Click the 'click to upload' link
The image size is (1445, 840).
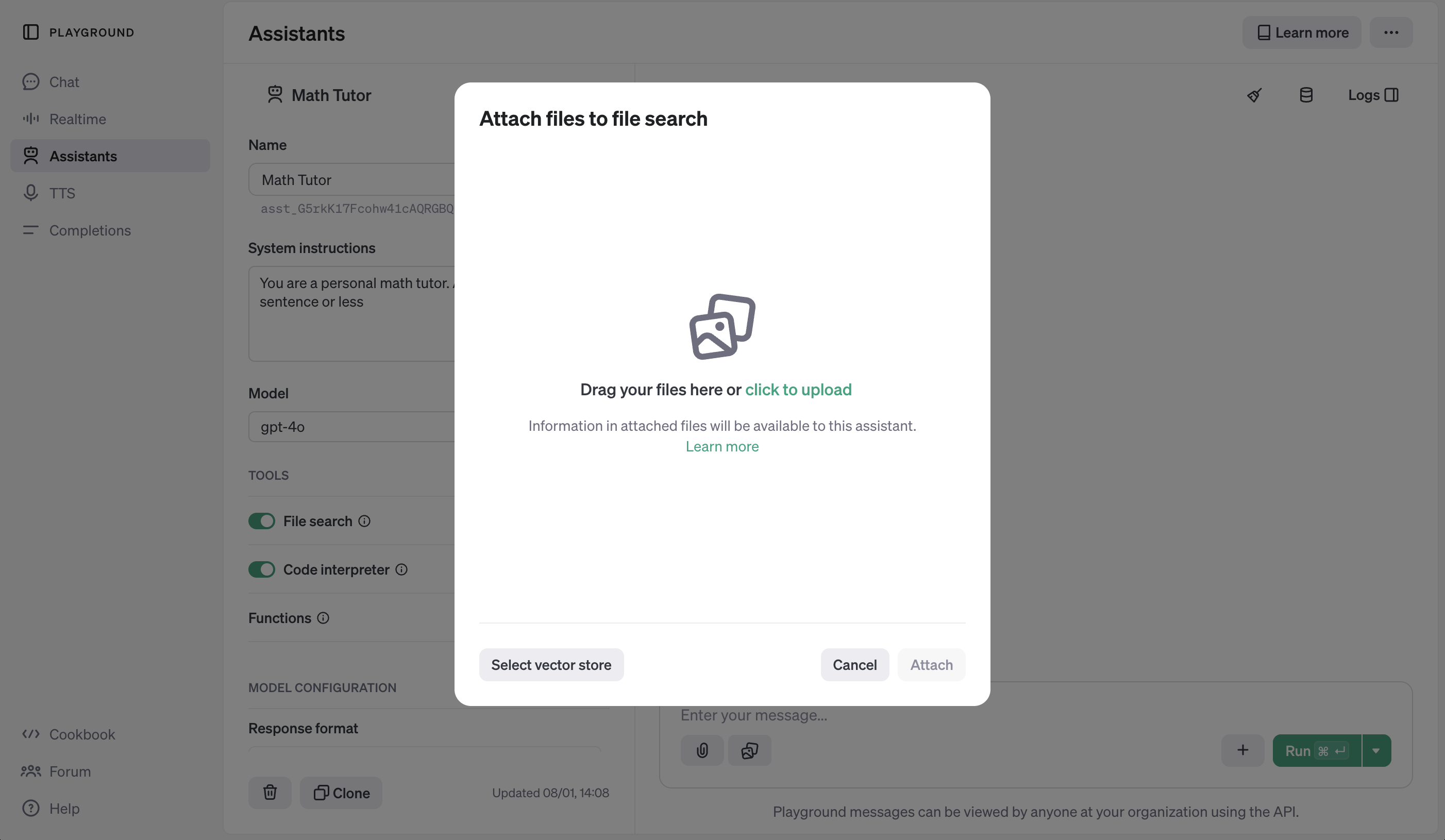click(798, 390)
